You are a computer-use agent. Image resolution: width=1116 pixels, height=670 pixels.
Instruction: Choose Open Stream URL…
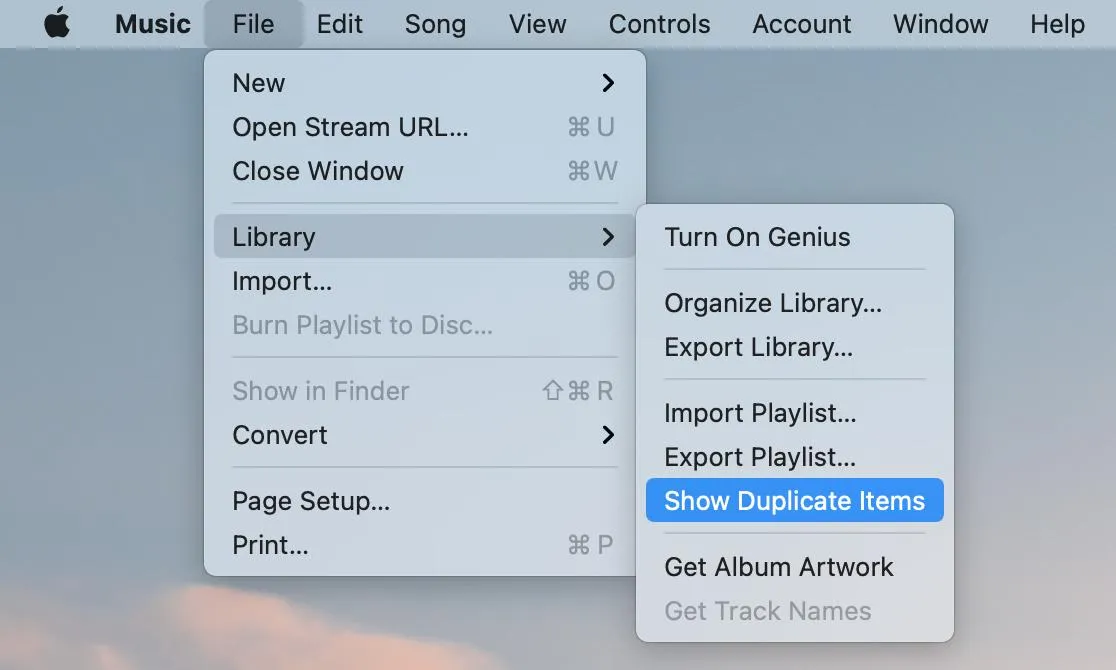coord(424,127)
